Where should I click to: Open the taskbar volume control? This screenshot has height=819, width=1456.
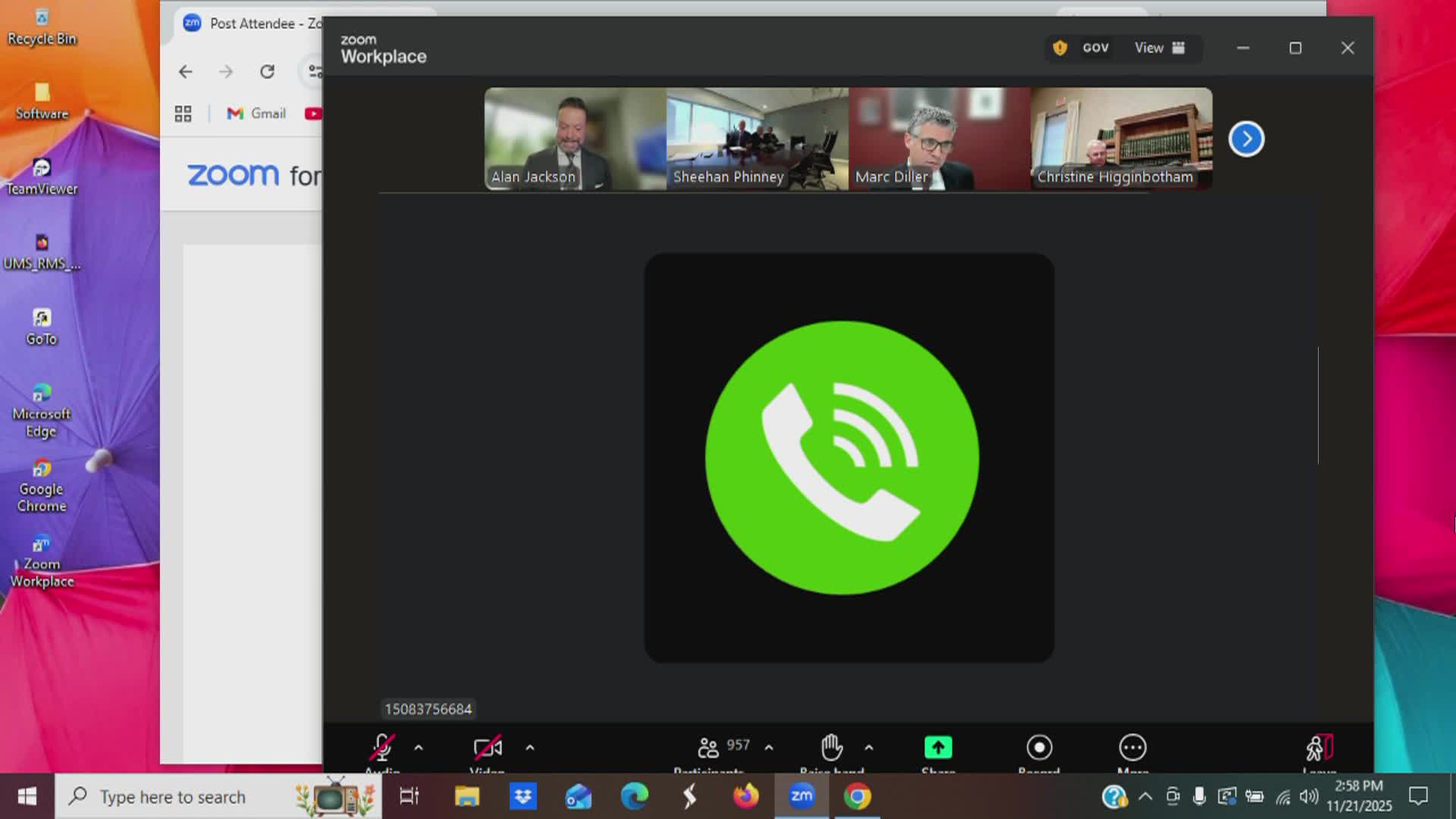click(x=1308, y=796)
